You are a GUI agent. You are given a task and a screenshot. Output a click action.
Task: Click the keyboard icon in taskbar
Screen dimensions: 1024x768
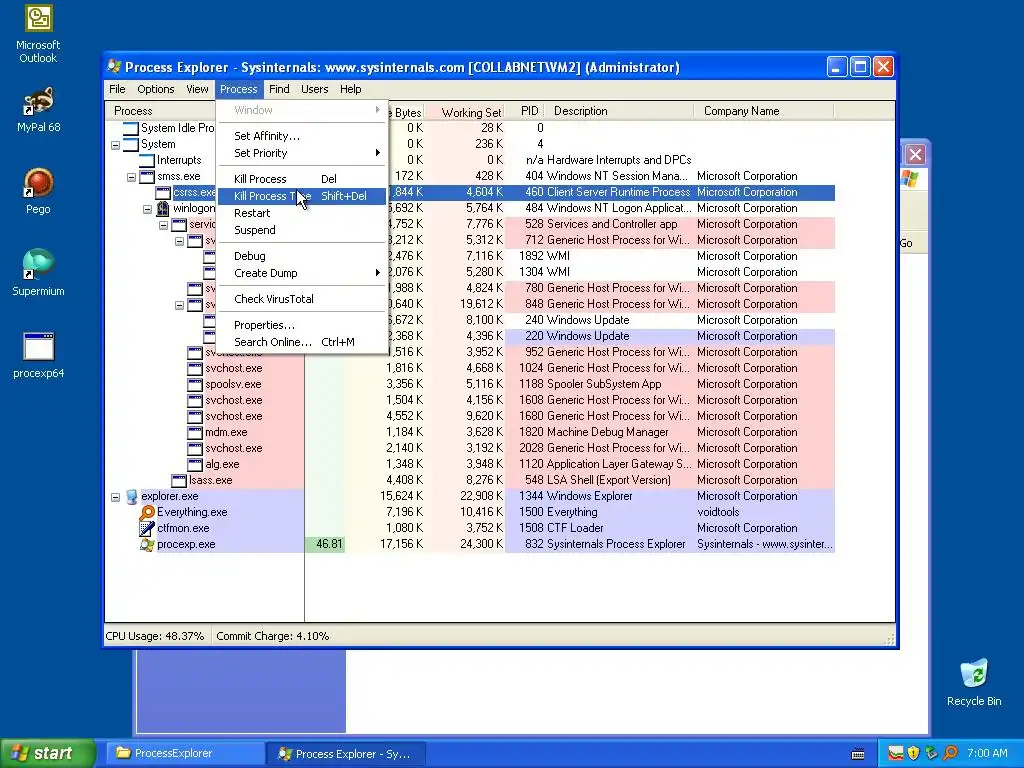tap(858, 754)
